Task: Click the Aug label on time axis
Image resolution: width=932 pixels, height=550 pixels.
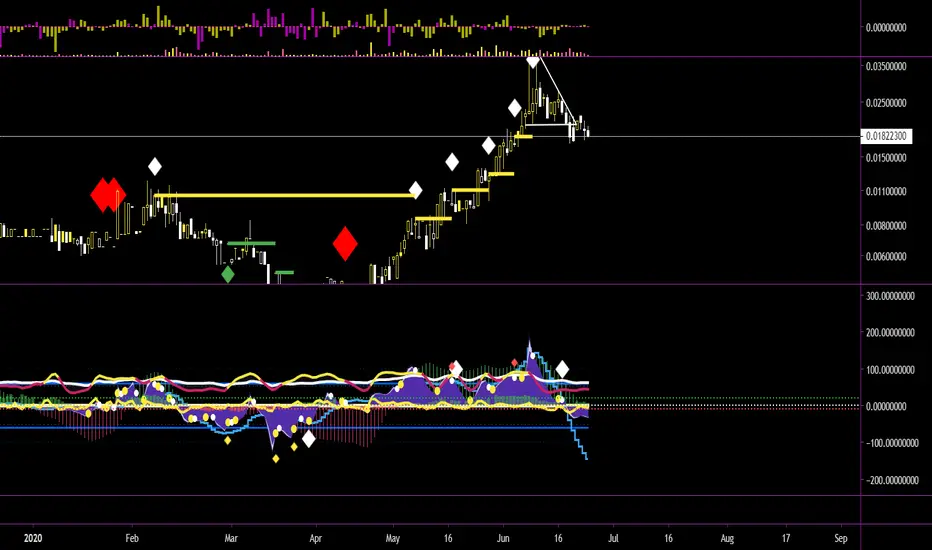Action: click(x=728, y=538)
